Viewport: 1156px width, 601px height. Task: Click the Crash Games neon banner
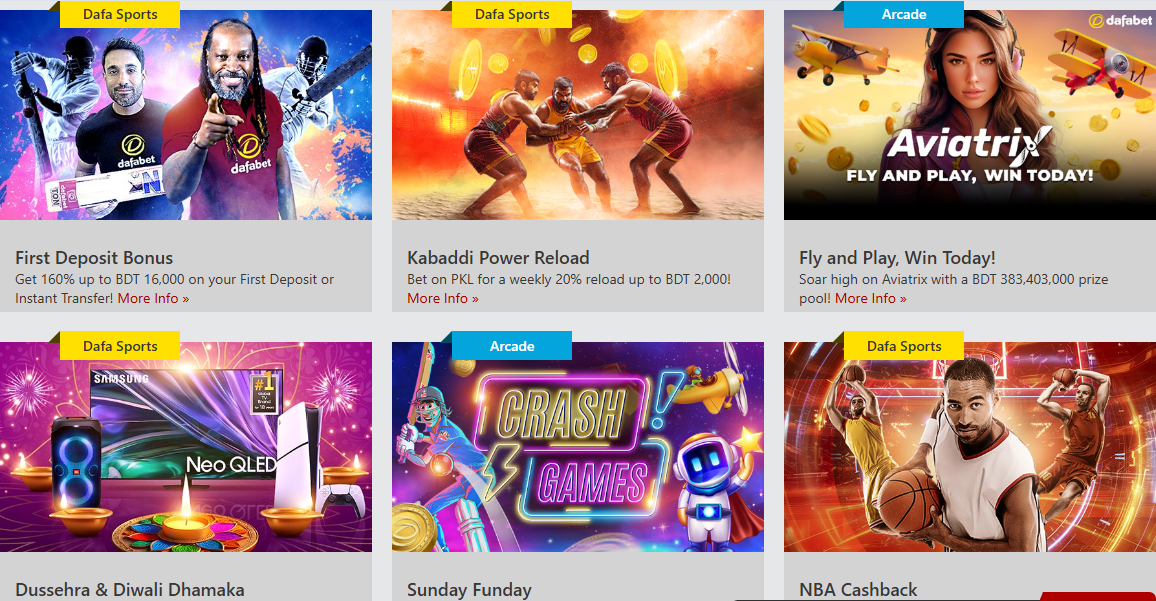point(578,447)
